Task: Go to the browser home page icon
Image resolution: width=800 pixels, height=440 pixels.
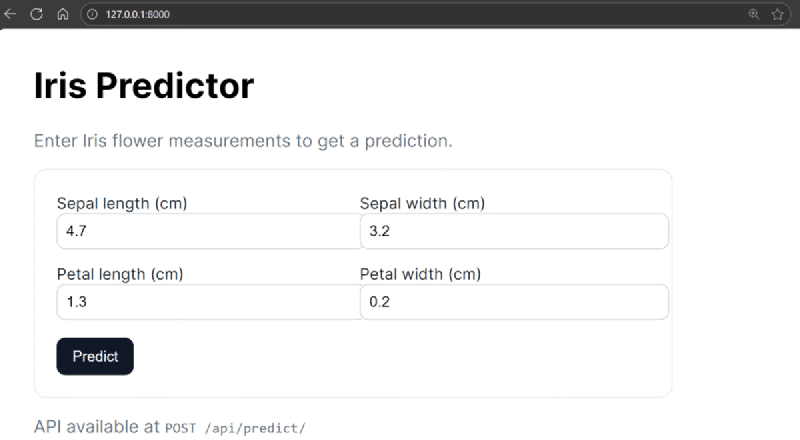Action: pos(62,14)
